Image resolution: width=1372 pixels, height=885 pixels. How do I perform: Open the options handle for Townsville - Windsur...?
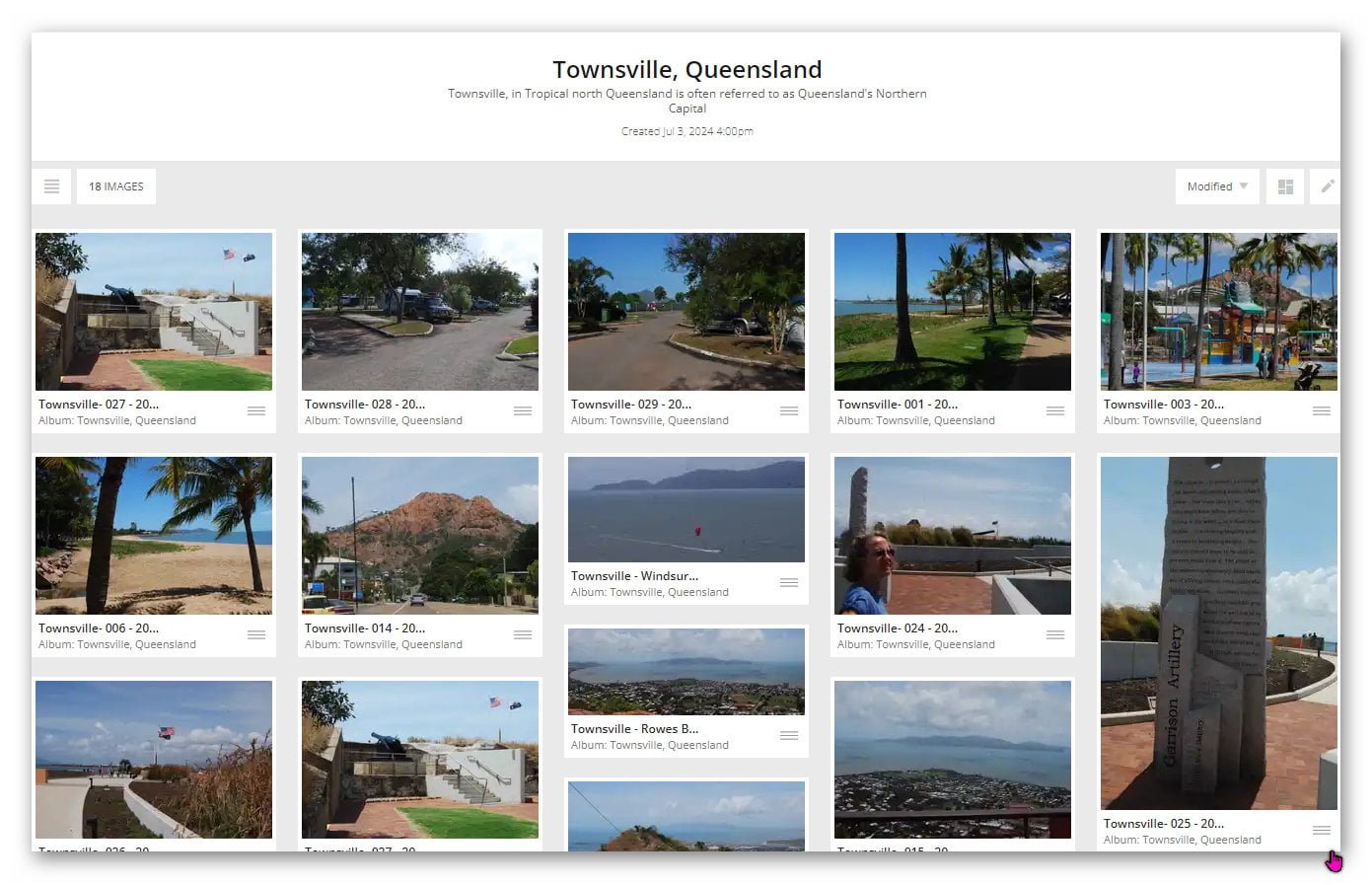(x=789, y=583)
